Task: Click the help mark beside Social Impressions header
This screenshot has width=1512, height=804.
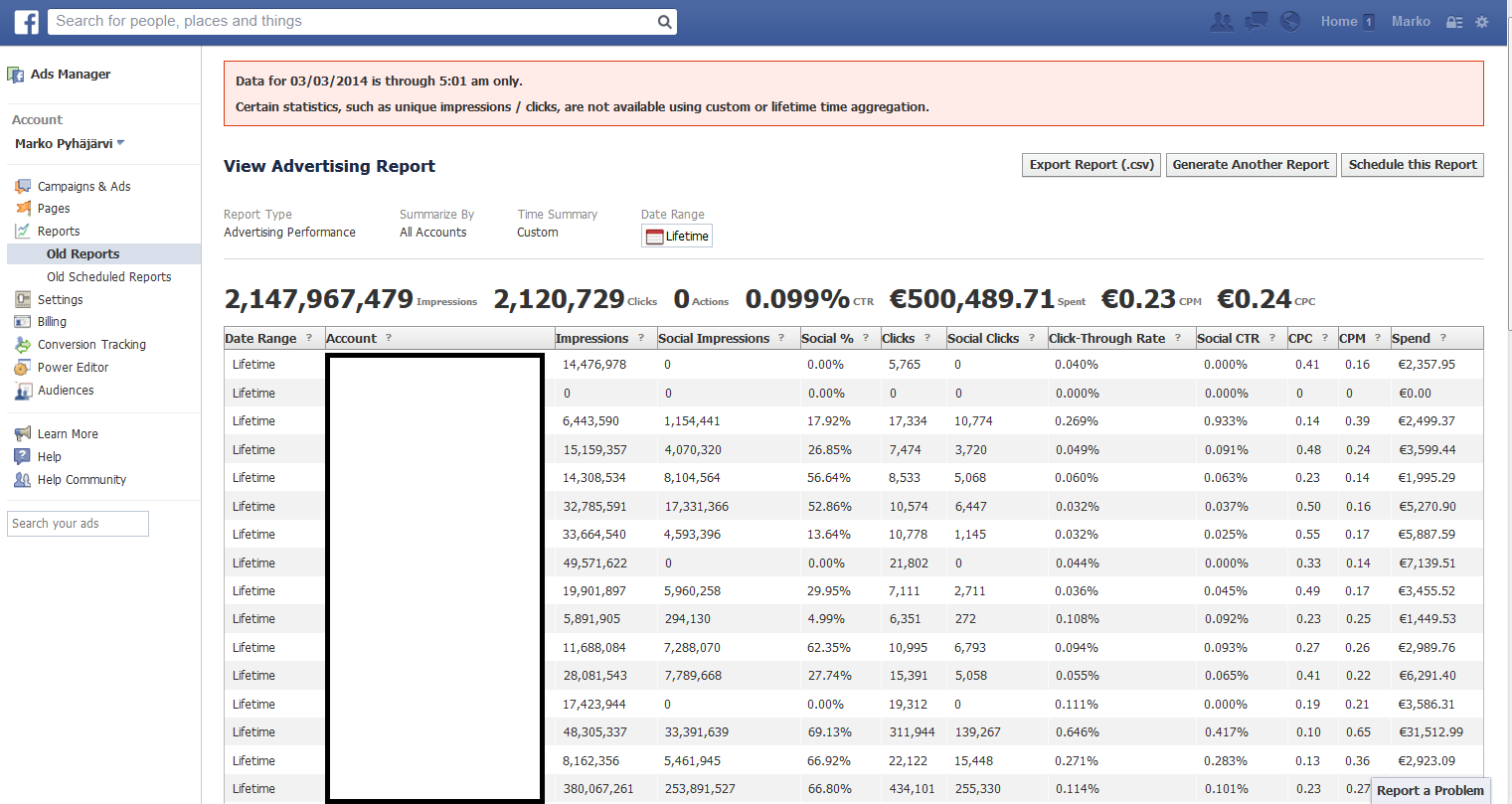Action: (x=781, y=338)
